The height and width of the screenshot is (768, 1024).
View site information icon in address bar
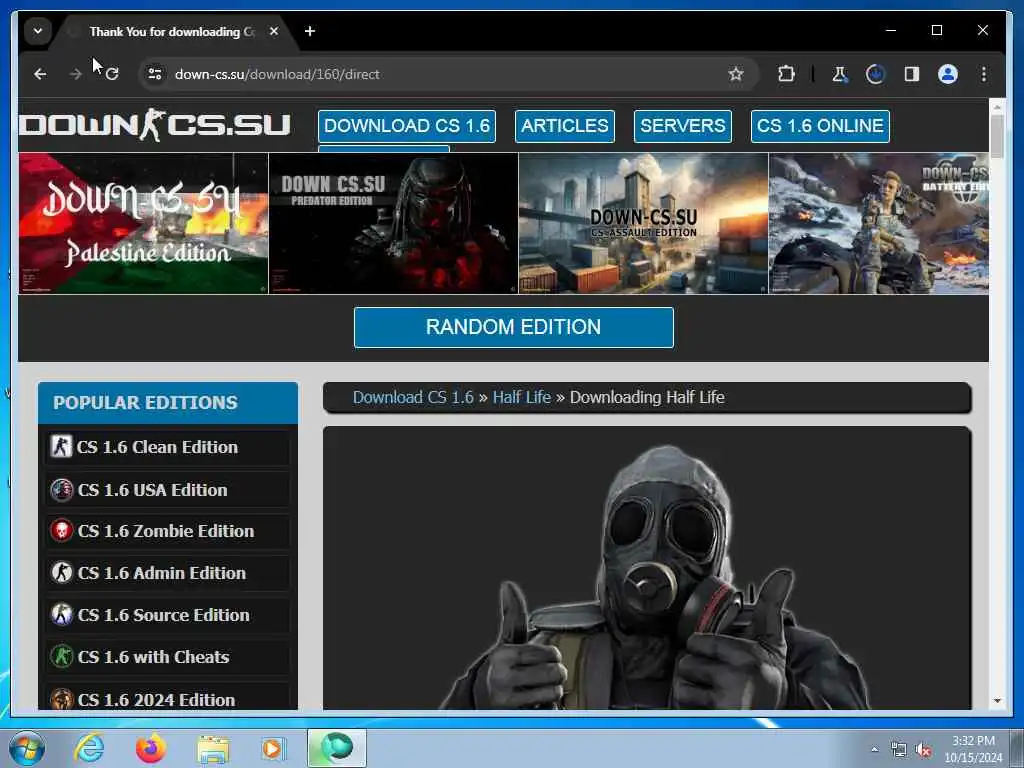(155, 74)
